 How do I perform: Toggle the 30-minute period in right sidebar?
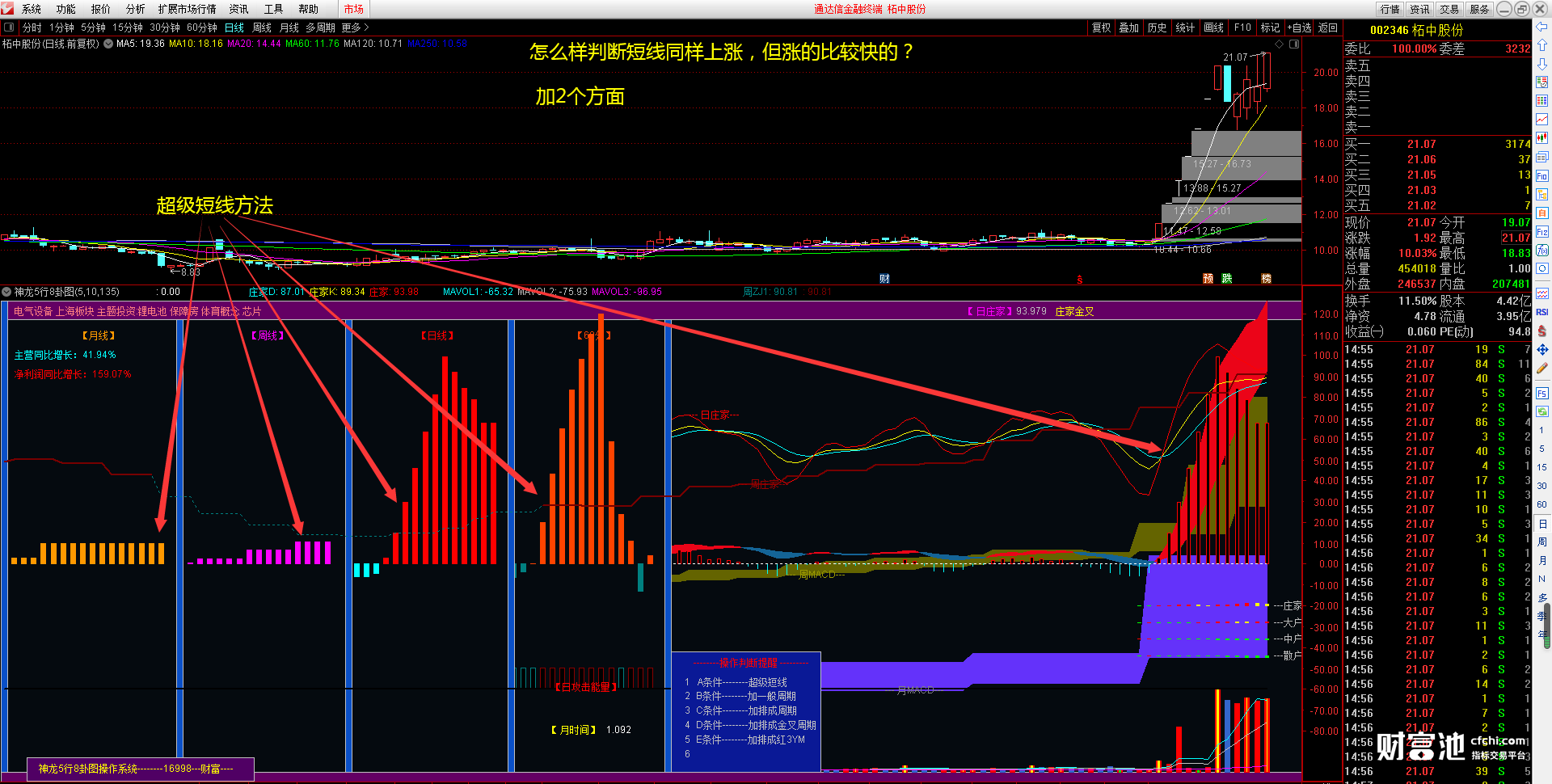click(x=1542, y=486)
